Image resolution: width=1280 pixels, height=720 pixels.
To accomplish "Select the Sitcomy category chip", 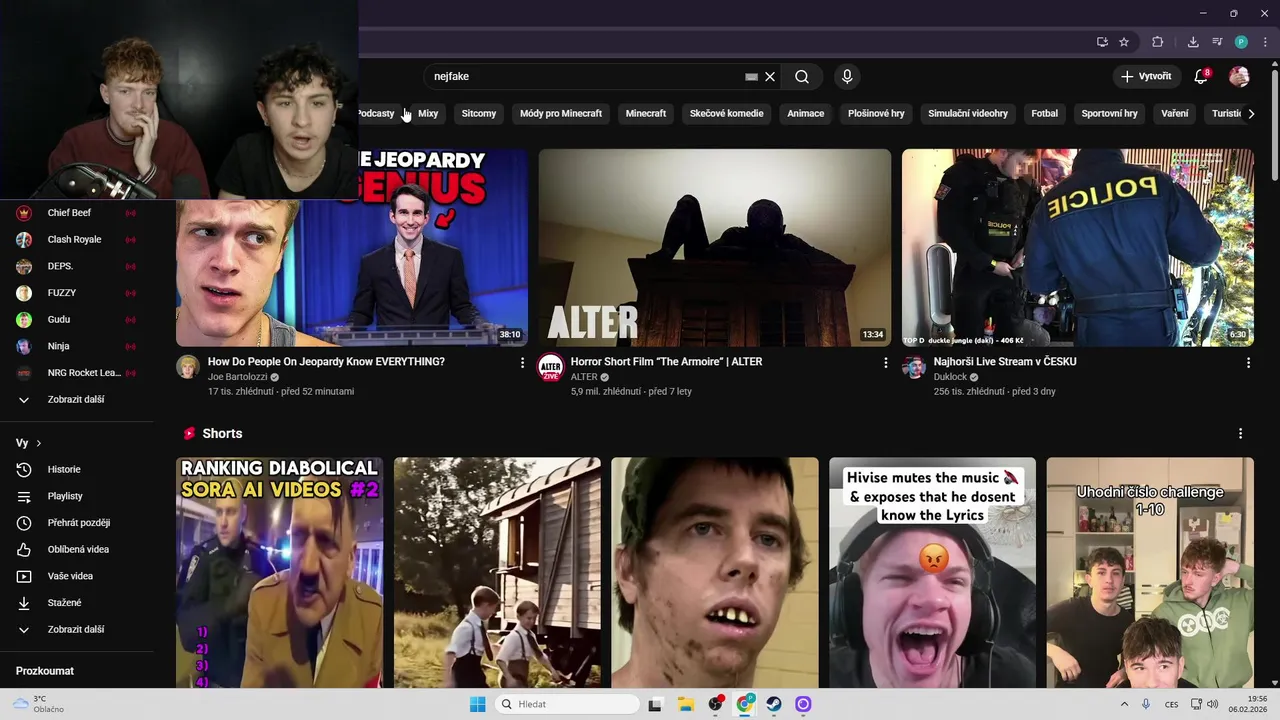I will (479, 113).
